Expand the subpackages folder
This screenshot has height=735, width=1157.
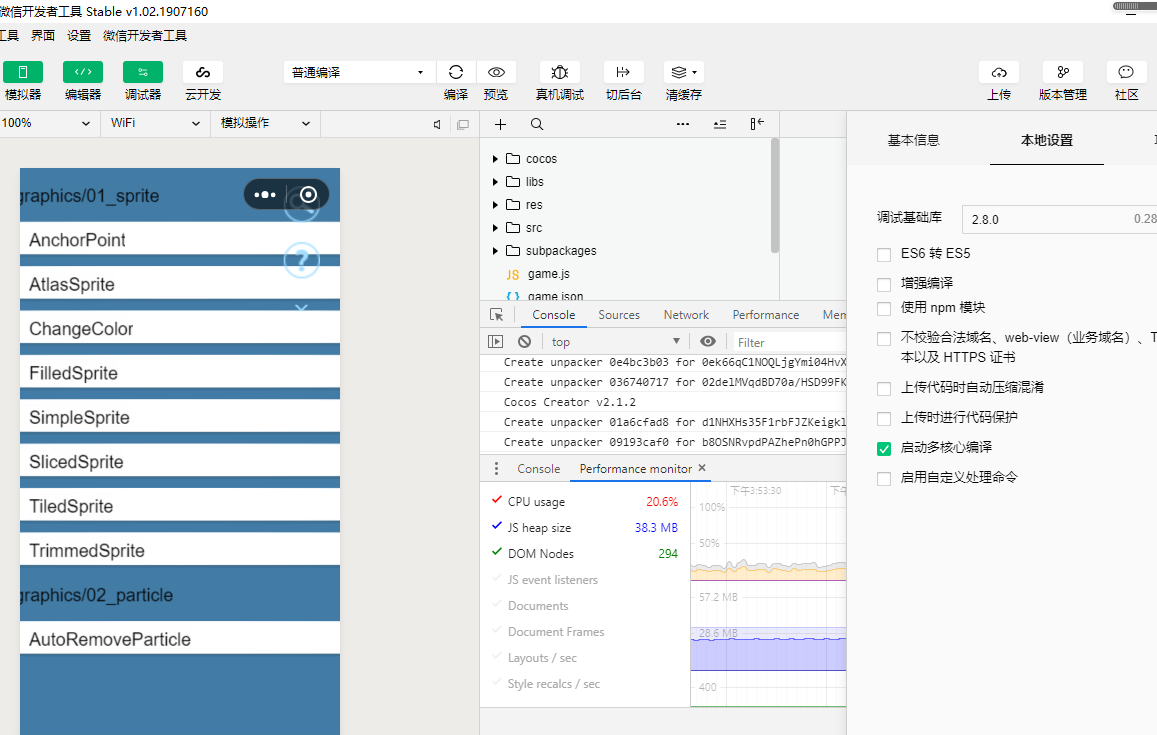[x=495, y=251]
